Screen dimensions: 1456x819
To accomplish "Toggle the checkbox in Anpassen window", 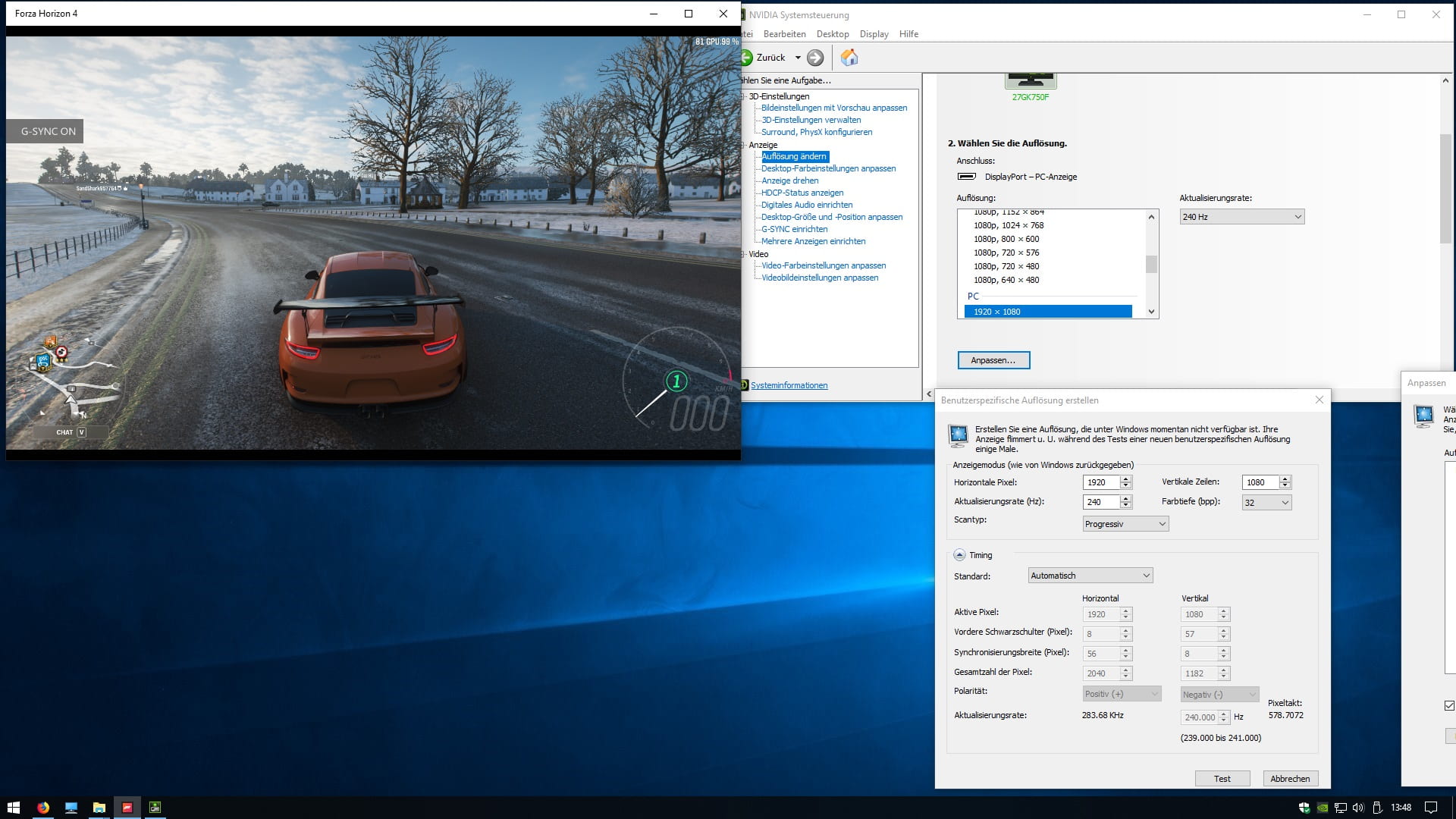I will (x=1450, y=706).
